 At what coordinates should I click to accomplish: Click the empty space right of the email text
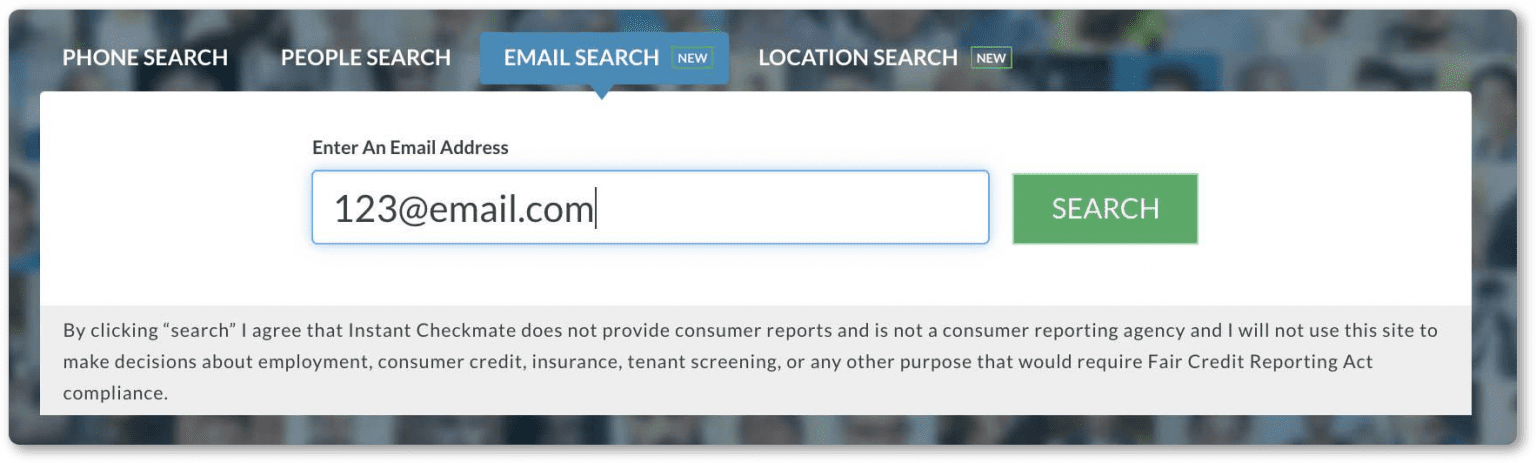pyautogui.click(x=790, y=208)
